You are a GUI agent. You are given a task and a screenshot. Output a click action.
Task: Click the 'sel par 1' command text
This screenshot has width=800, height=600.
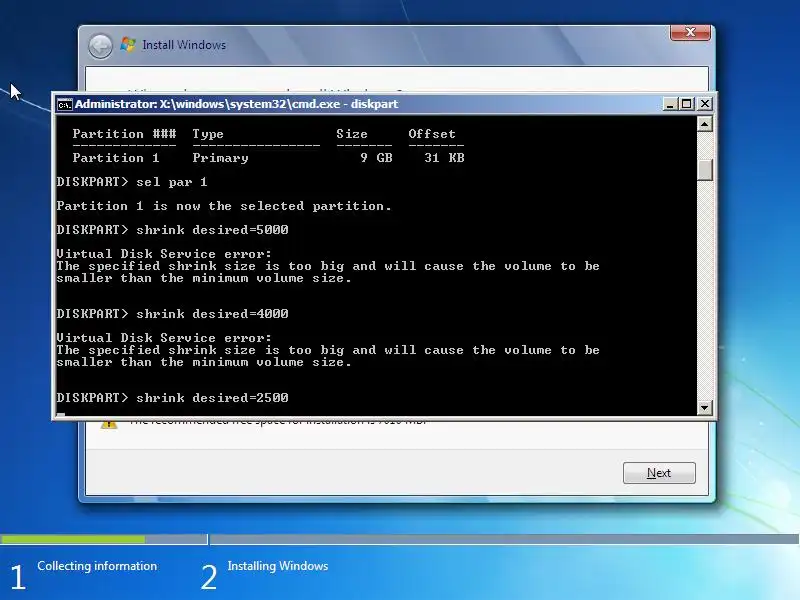coord(172,182)
